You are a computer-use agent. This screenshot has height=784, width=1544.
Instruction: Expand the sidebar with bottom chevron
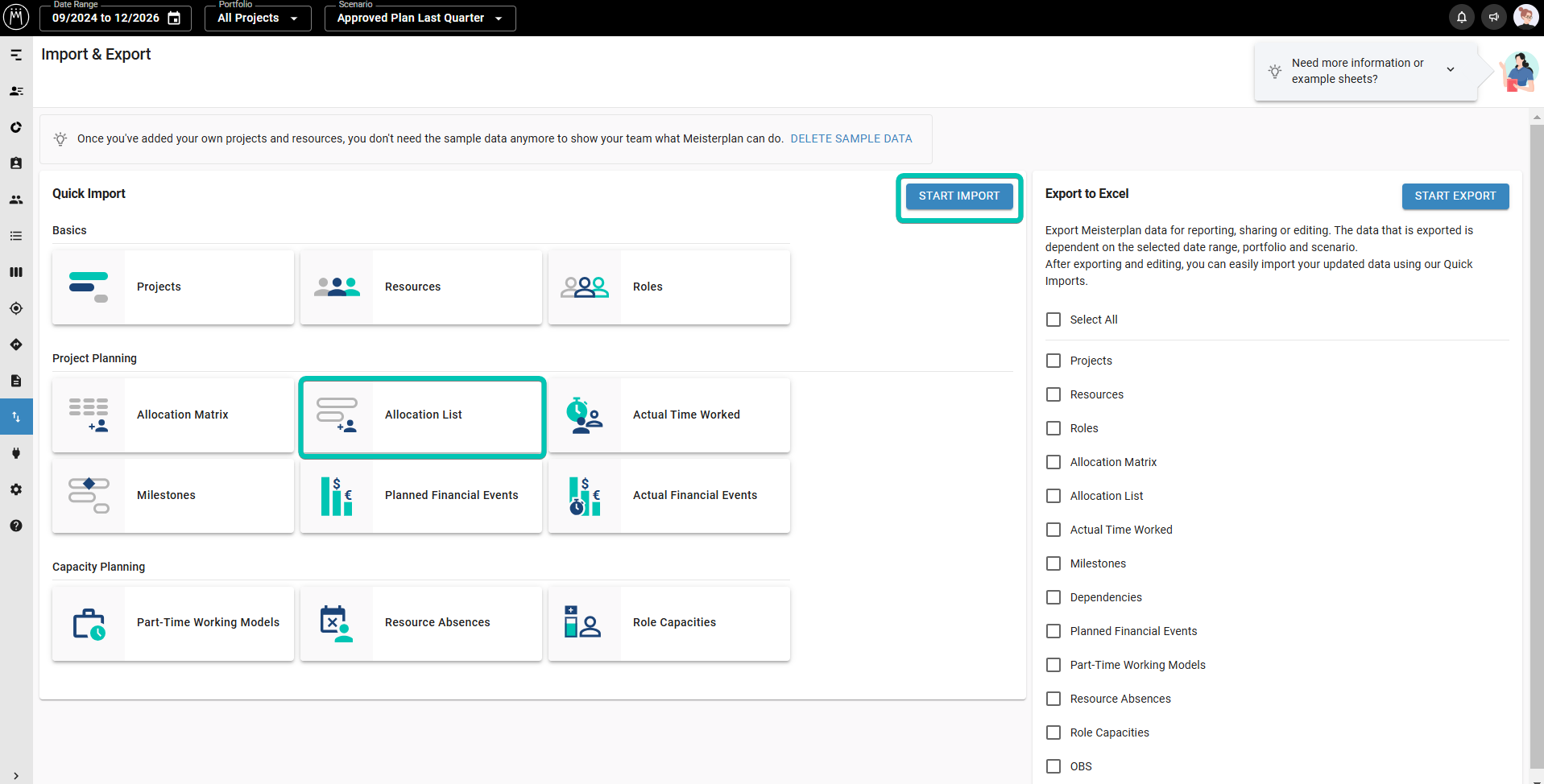click(16, 776)
